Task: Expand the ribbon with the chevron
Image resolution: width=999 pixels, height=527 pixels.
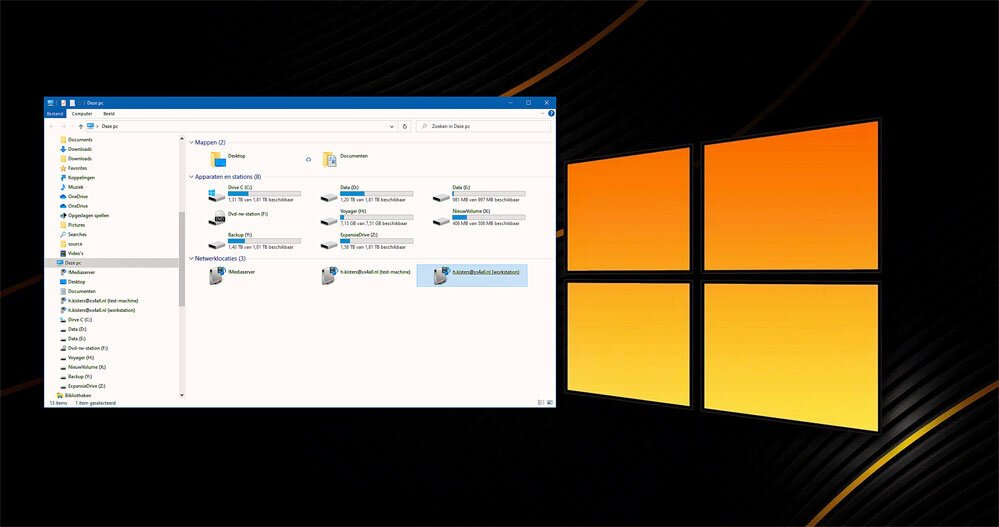Action: click(x=543, y=113)
